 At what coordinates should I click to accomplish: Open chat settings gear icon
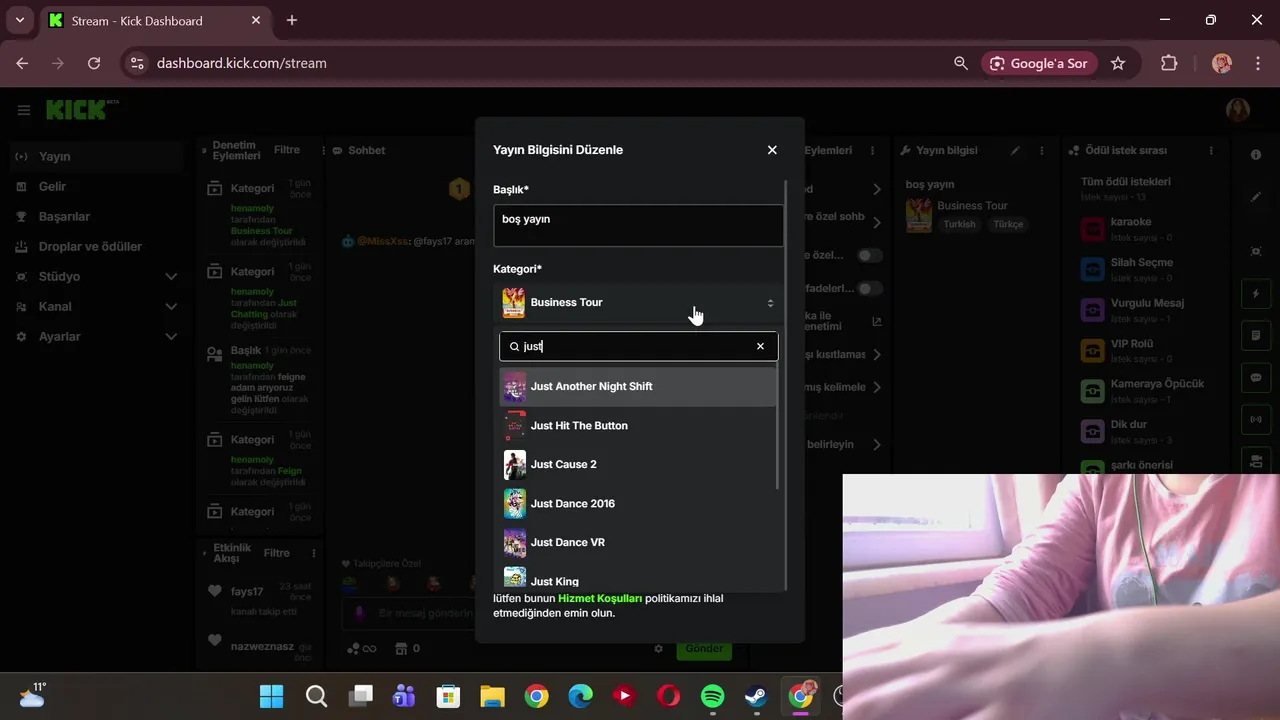coord(658,649)
